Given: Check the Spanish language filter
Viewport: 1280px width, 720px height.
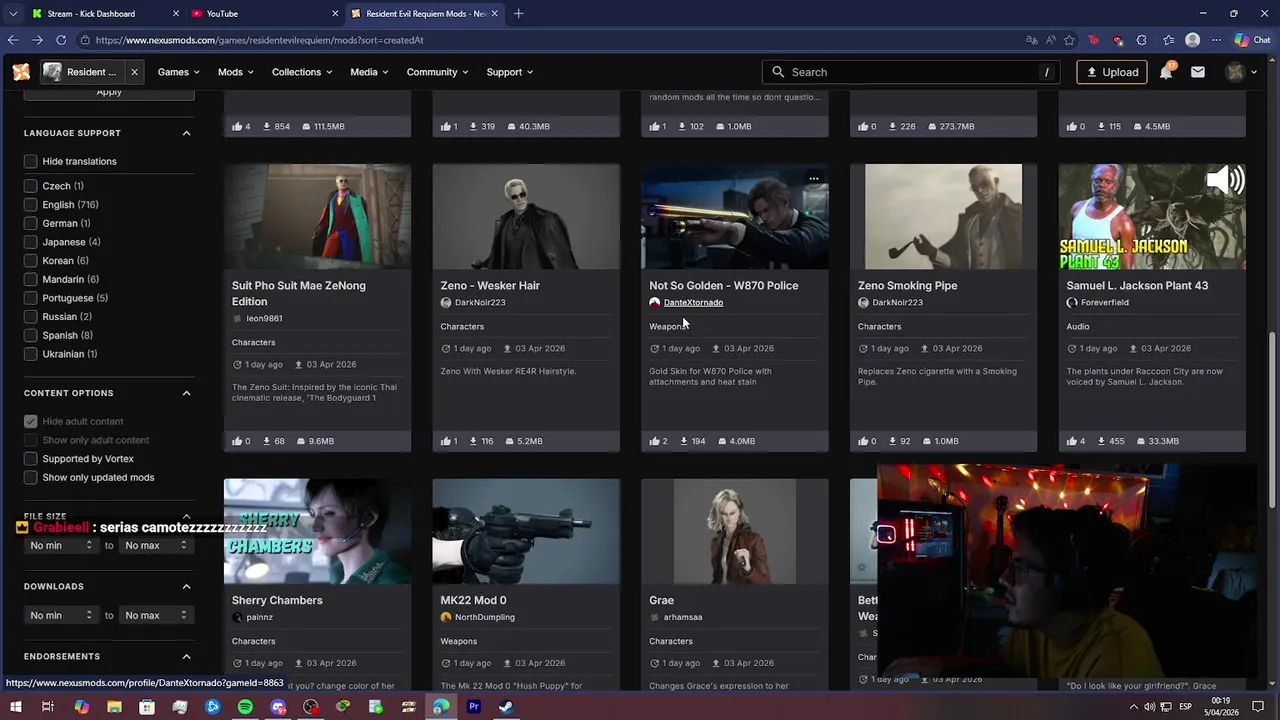Looking at the screenshot, I should pyautogui.click(x=31, y=336).
